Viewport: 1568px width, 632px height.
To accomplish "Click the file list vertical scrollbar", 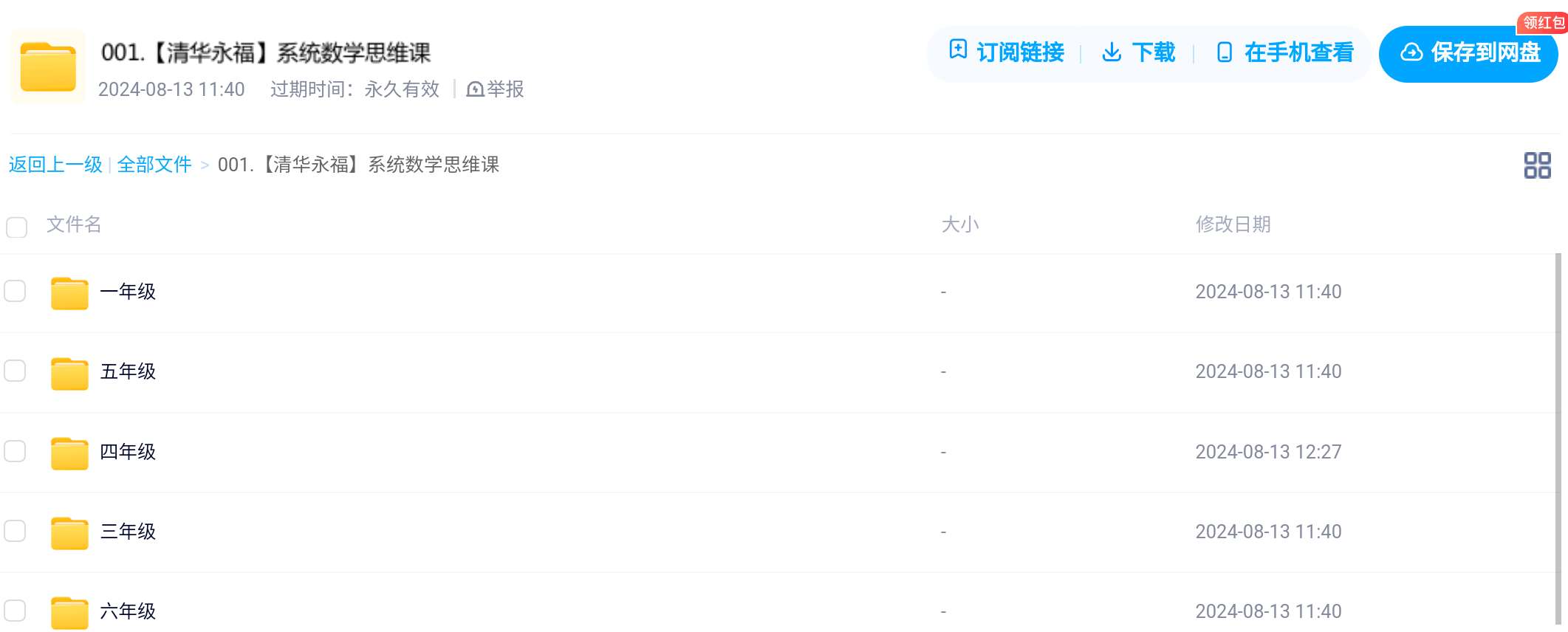I will [1558, 440].
